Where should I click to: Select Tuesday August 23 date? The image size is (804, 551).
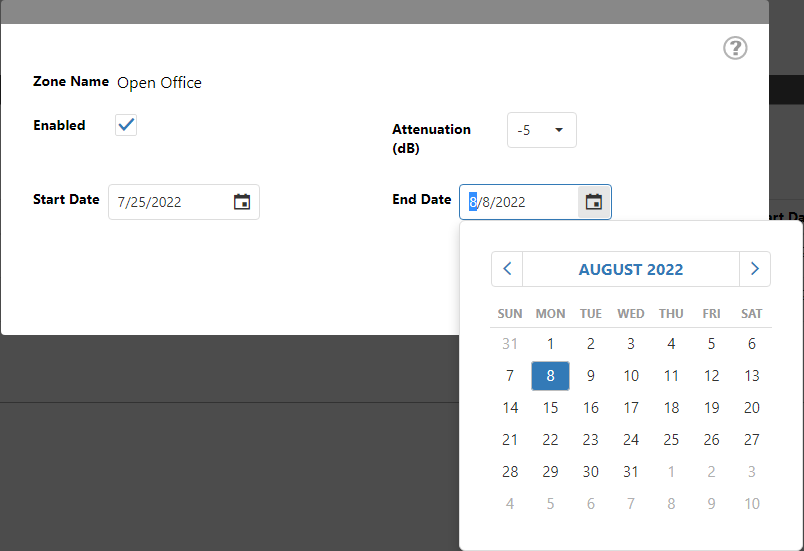[591, 440]
